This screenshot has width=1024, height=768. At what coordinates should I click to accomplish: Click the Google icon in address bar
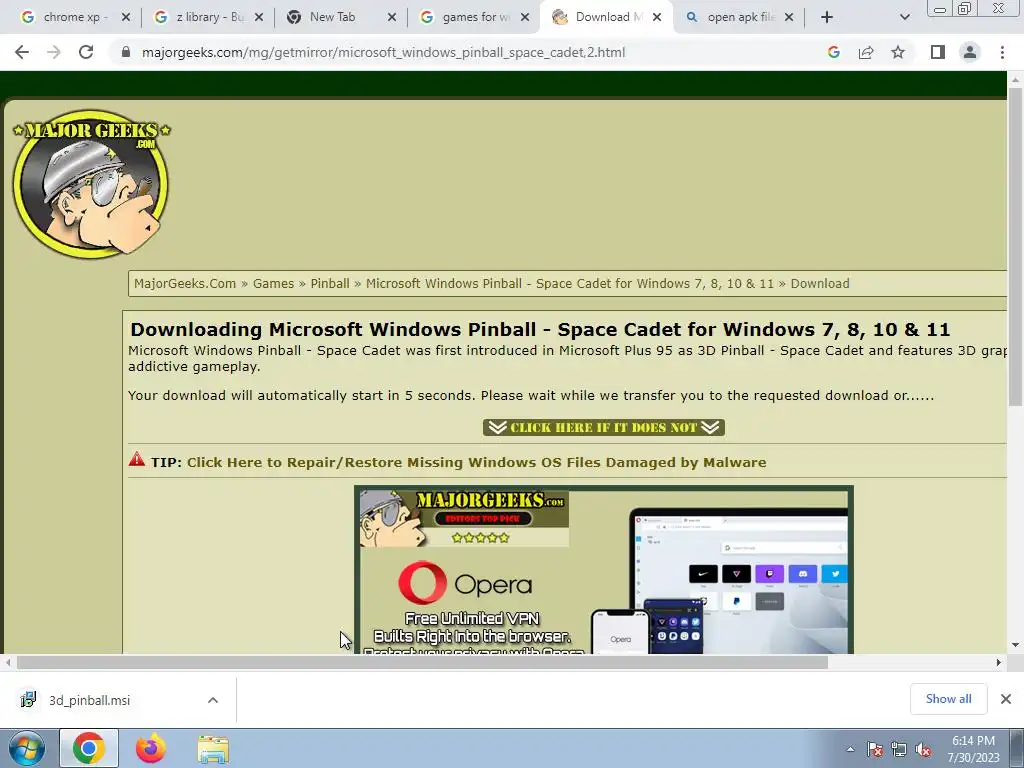click(833, 52)
